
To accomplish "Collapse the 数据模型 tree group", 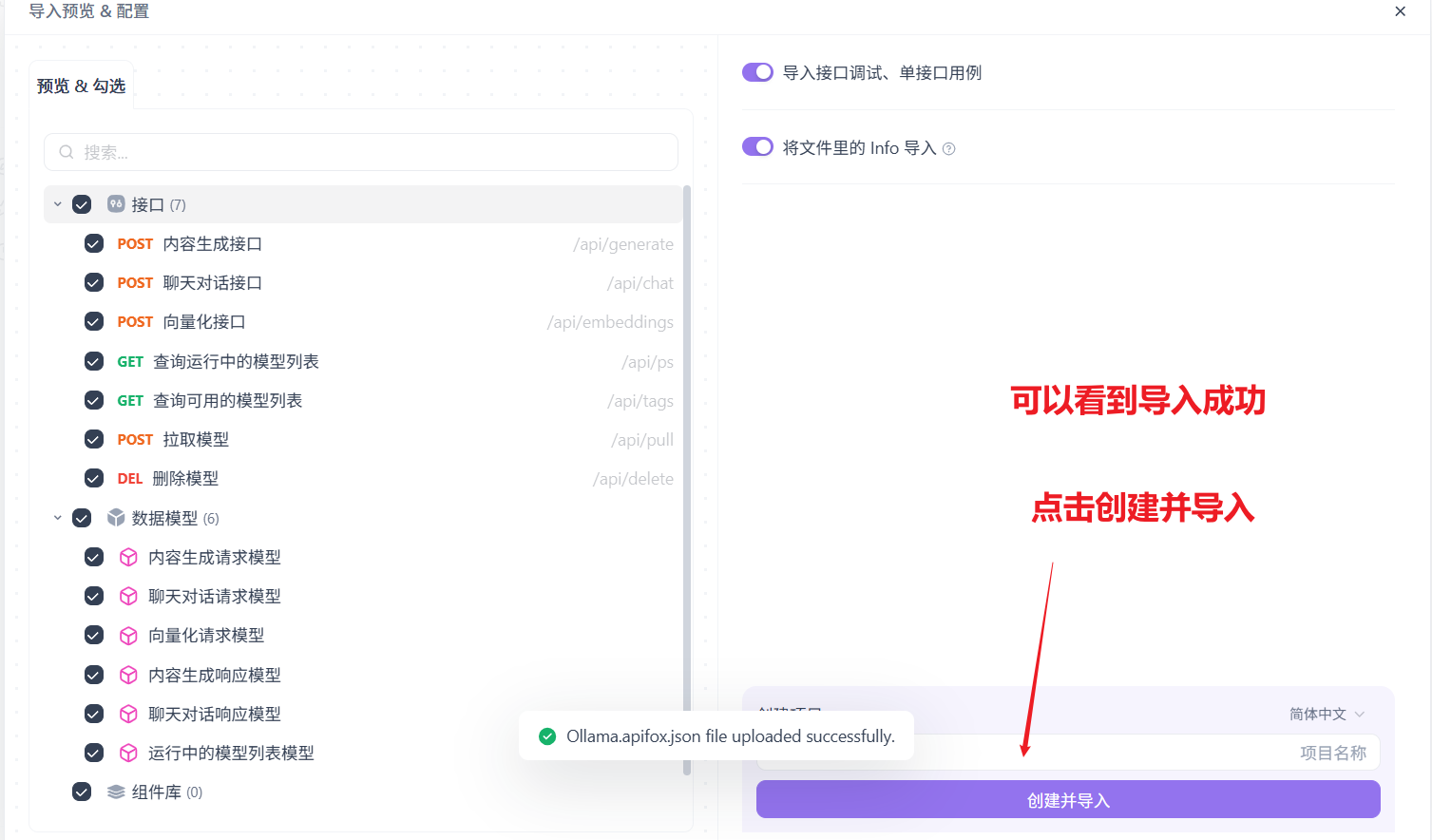I will click(58, 518).
